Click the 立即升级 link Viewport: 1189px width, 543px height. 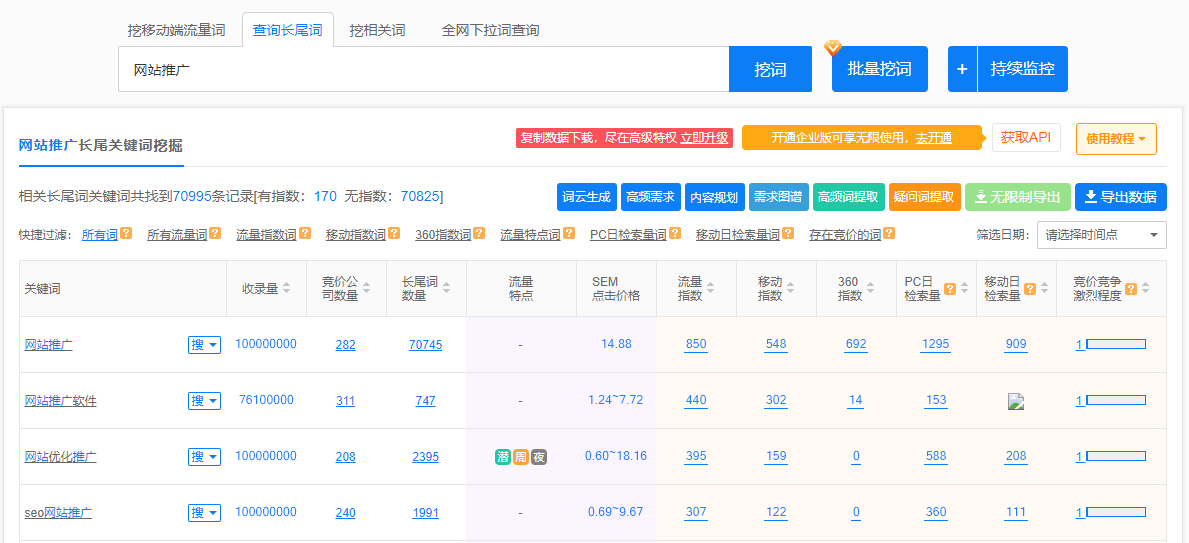[x=704, y=138]
